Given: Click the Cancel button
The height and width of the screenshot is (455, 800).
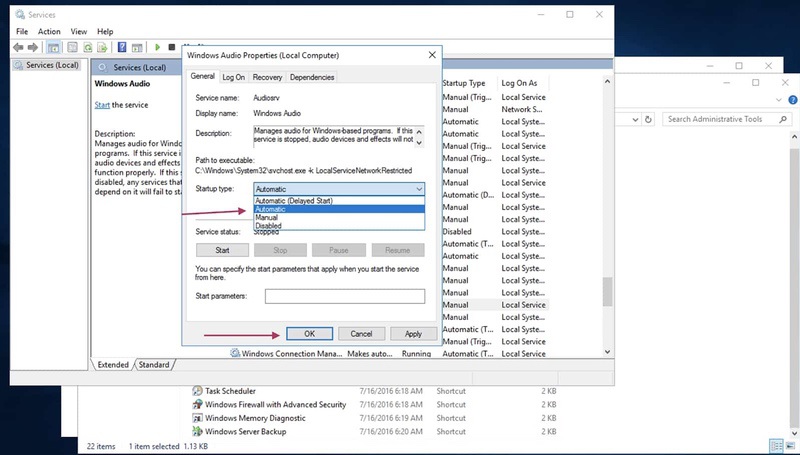Looking at the screenshot, I should point(361,334).
